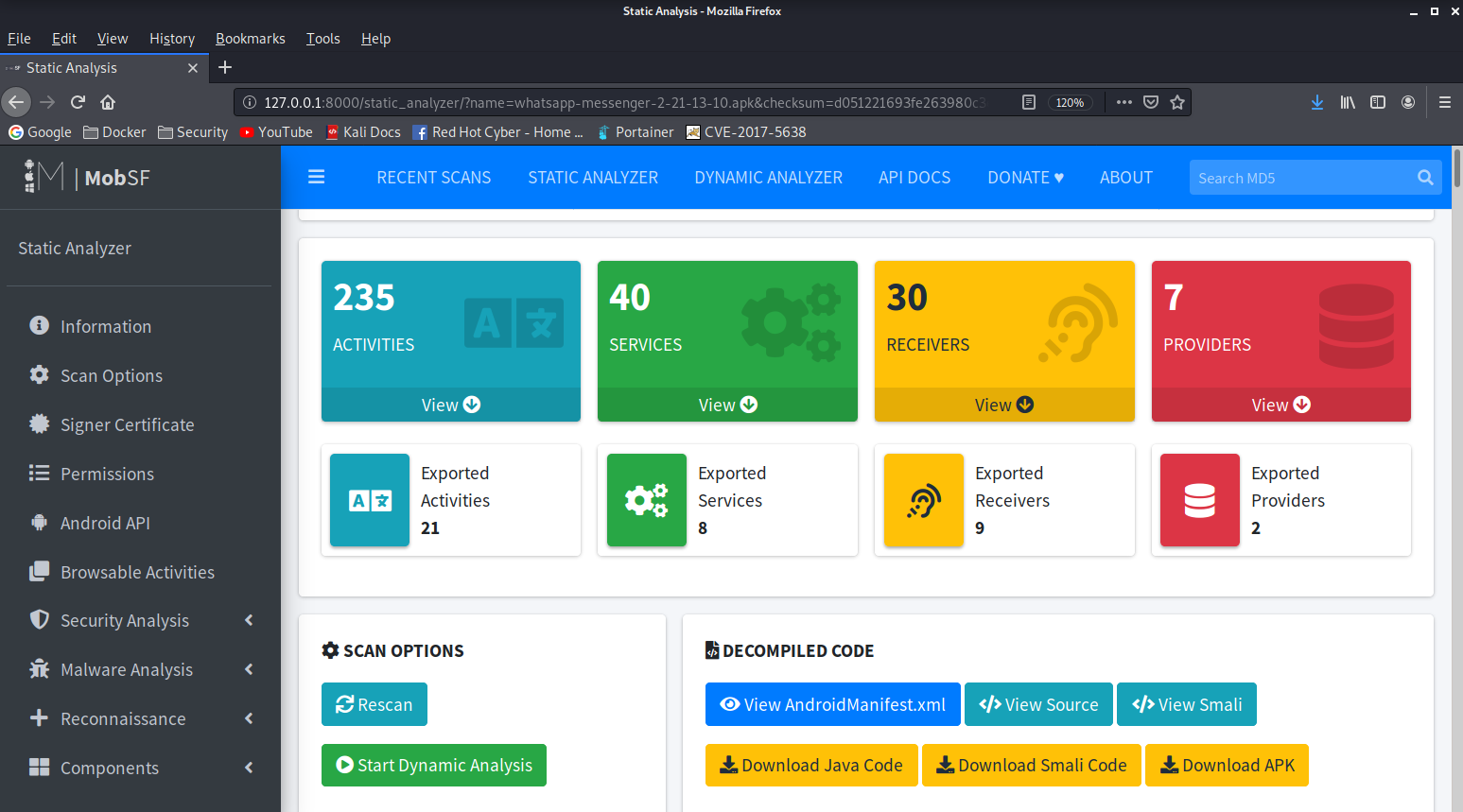Click View AndroidManifest.xml button
1463x812 pixels.
[832, 704]
